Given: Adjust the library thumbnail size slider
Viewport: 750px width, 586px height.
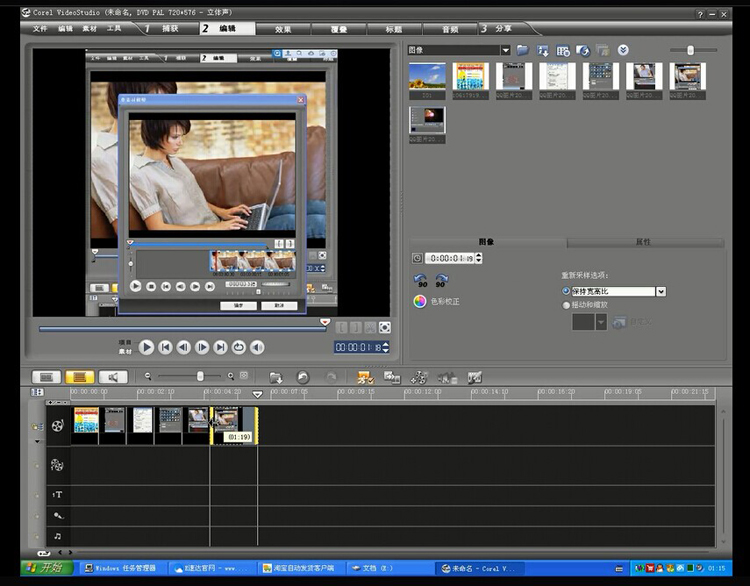Looking at the screenshot, I should (x=690, y=50).
